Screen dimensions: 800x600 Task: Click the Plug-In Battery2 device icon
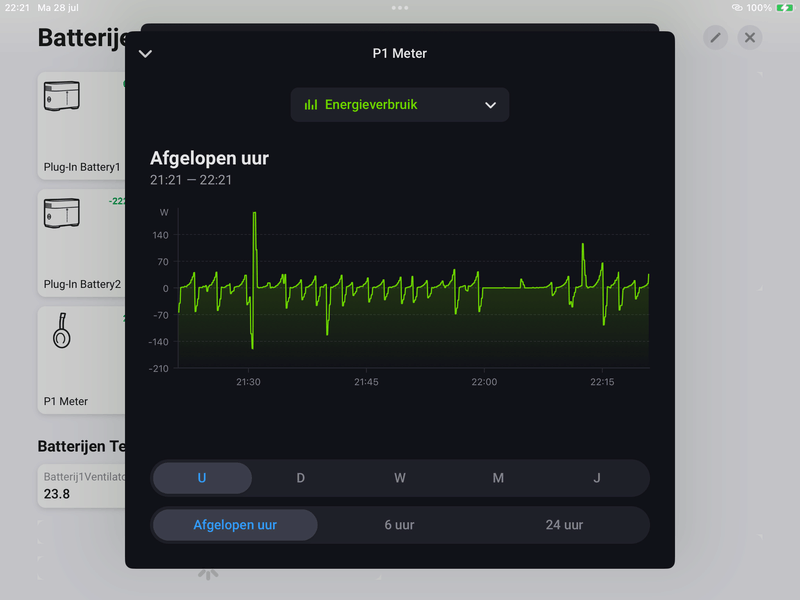62,213
